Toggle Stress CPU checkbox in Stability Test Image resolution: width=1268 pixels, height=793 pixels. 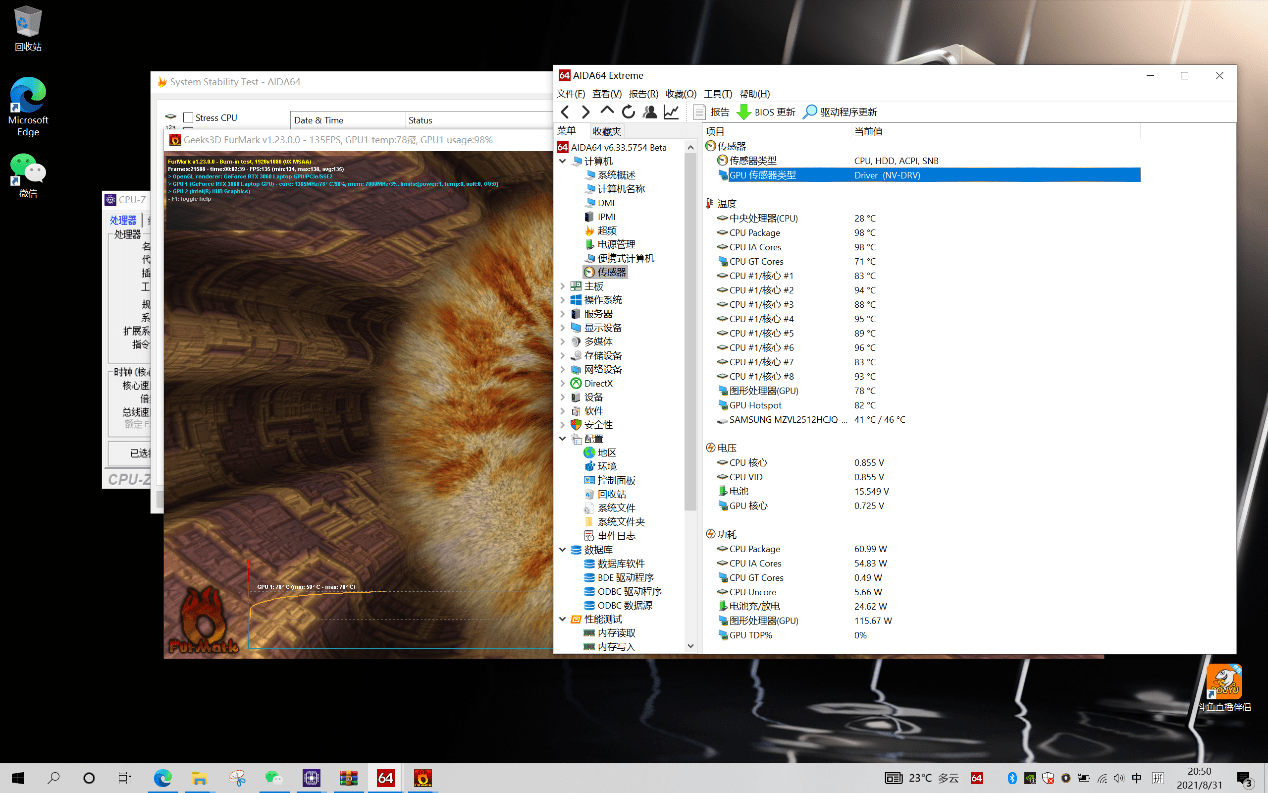coord(188,118)
